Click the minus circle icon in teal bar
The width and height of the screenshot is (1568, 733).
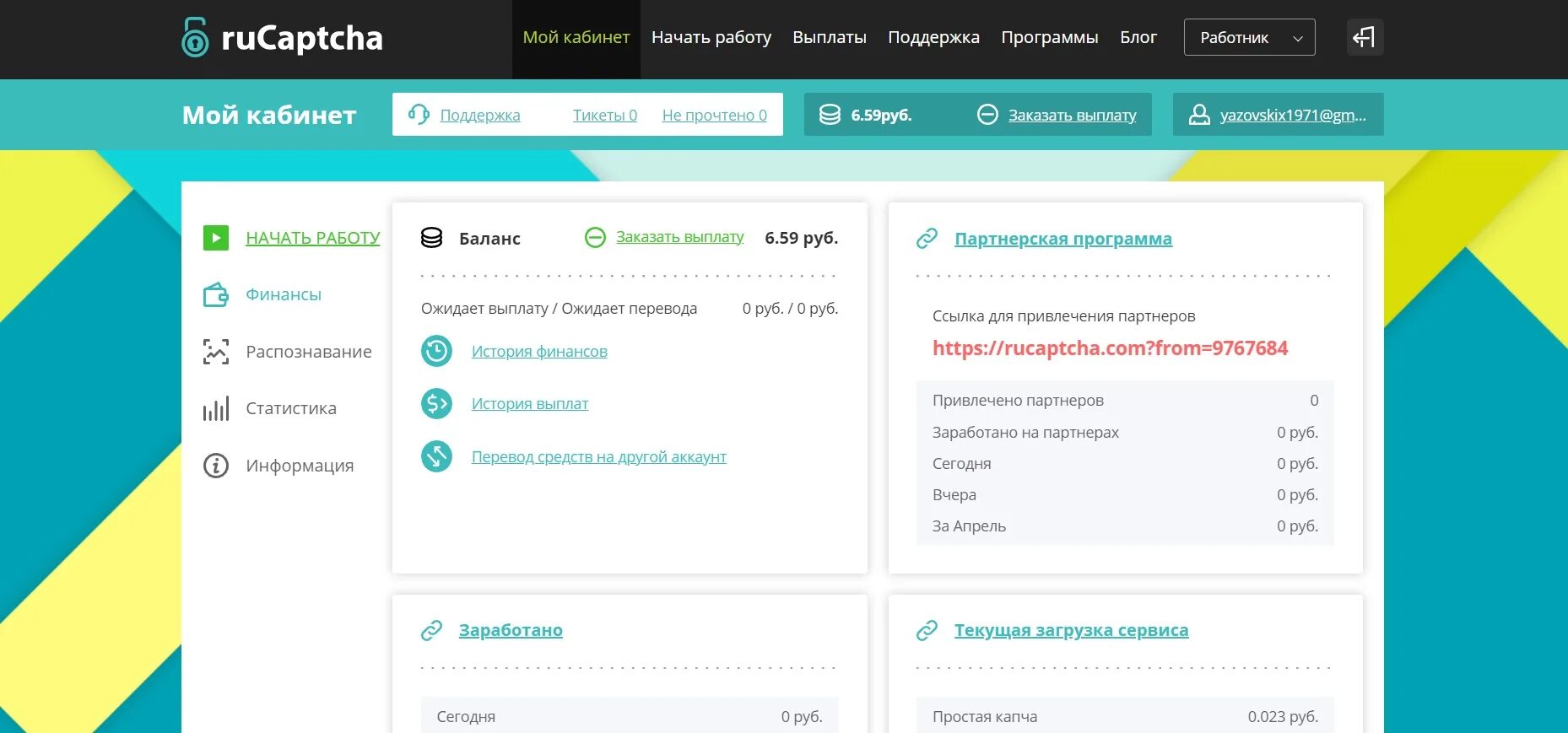(x=987, y=115)
